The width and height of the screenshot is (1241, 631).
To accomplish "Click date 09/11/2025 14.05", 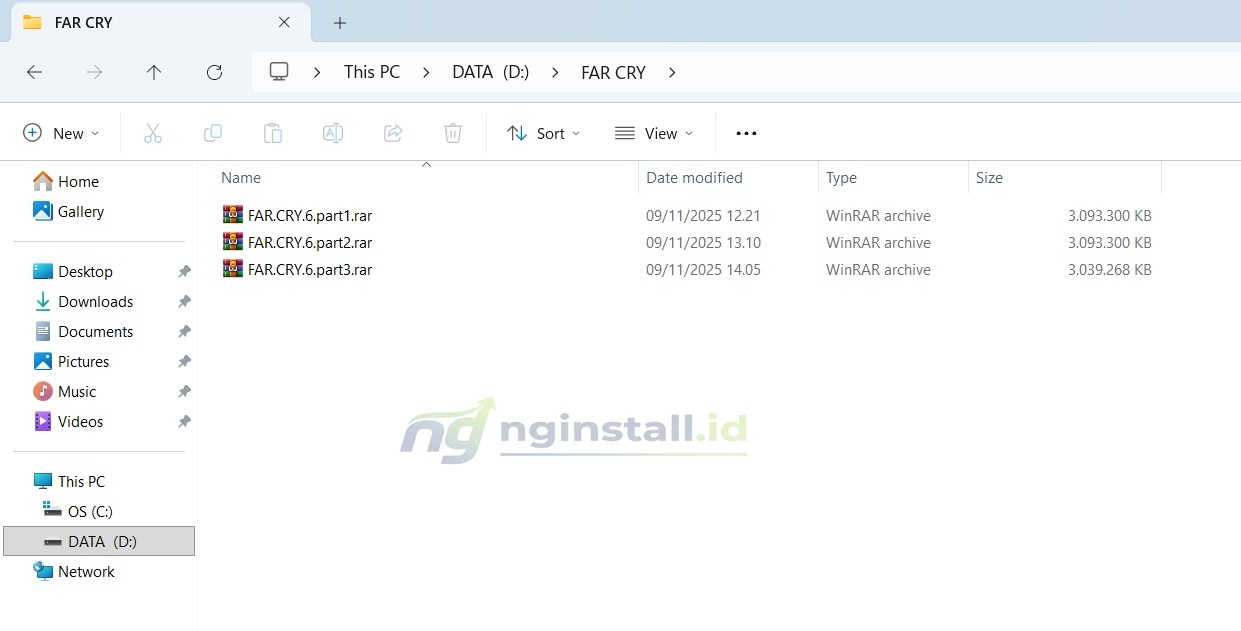I will [703, 269].
